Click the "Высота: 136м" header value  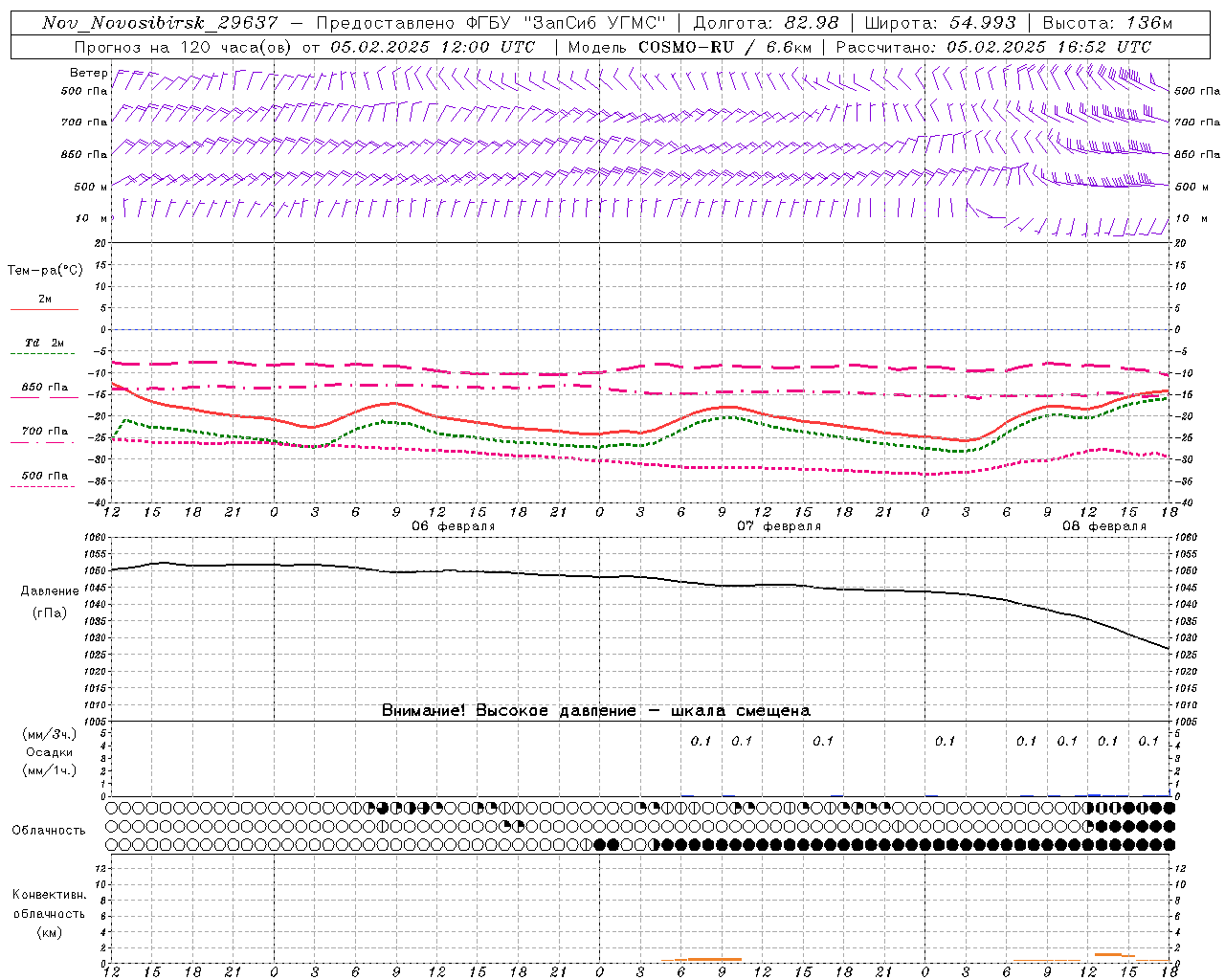(1106, 23)
